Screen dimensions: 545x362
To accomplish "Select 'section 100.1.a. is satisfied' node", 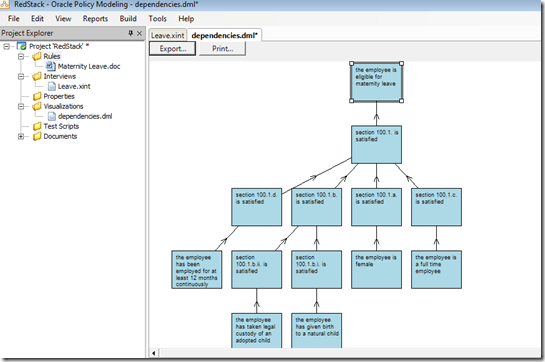I will pos(376,207).
